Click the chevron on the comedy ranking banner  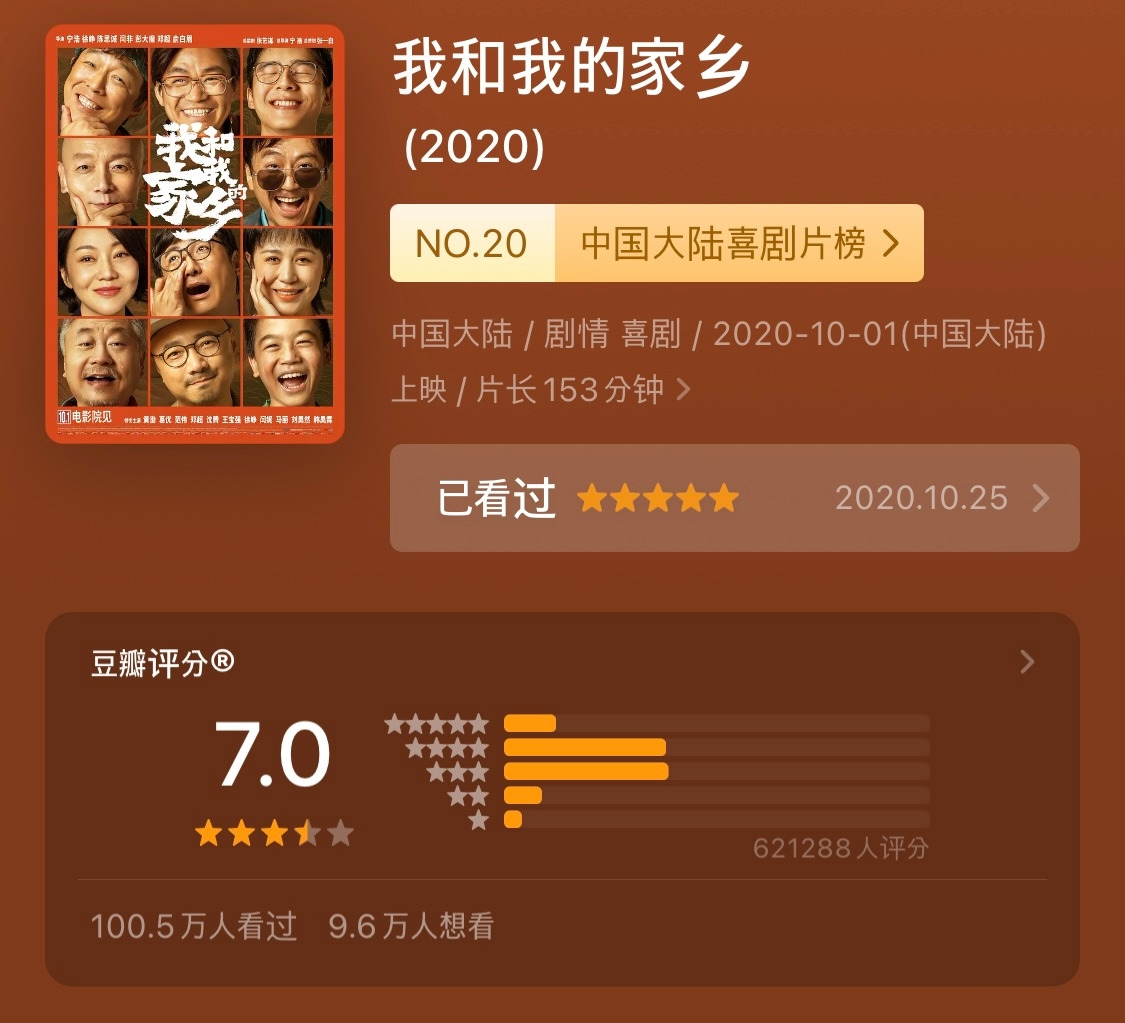(891, 243)
